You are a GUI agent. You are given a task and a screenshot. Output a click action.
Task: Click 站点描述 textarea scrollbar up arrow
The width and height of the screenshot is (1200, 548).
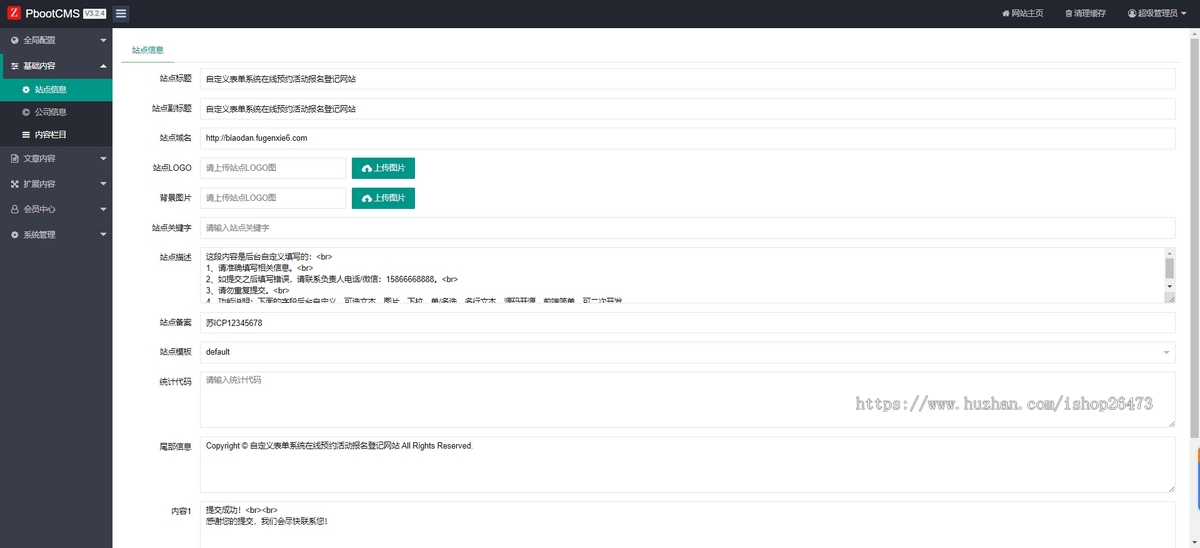(1170, 253)
